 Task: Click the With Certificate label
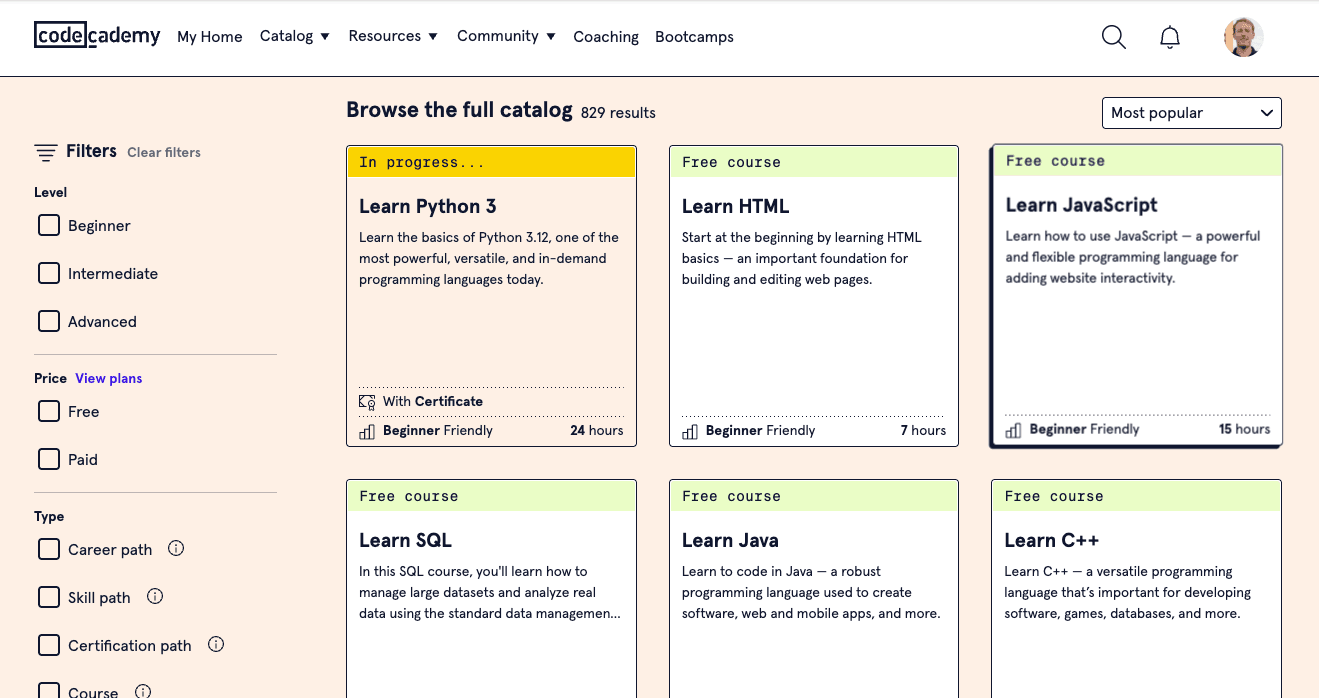tap(433, 401)
